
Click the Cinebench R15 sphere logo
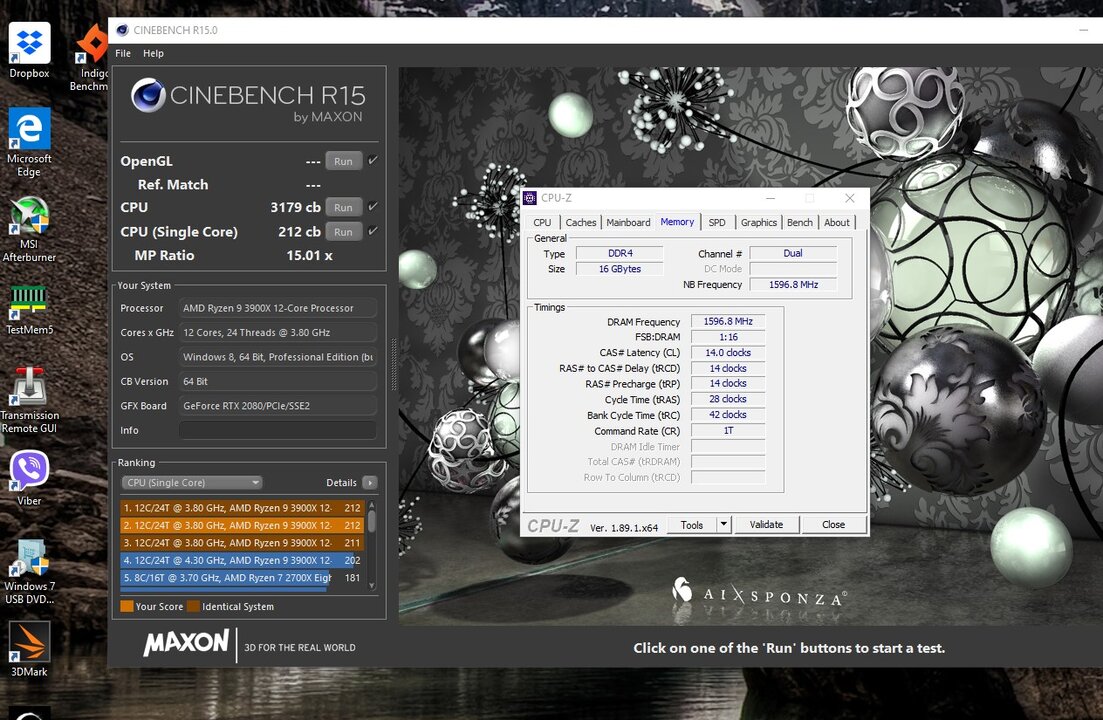coord(148,96)
